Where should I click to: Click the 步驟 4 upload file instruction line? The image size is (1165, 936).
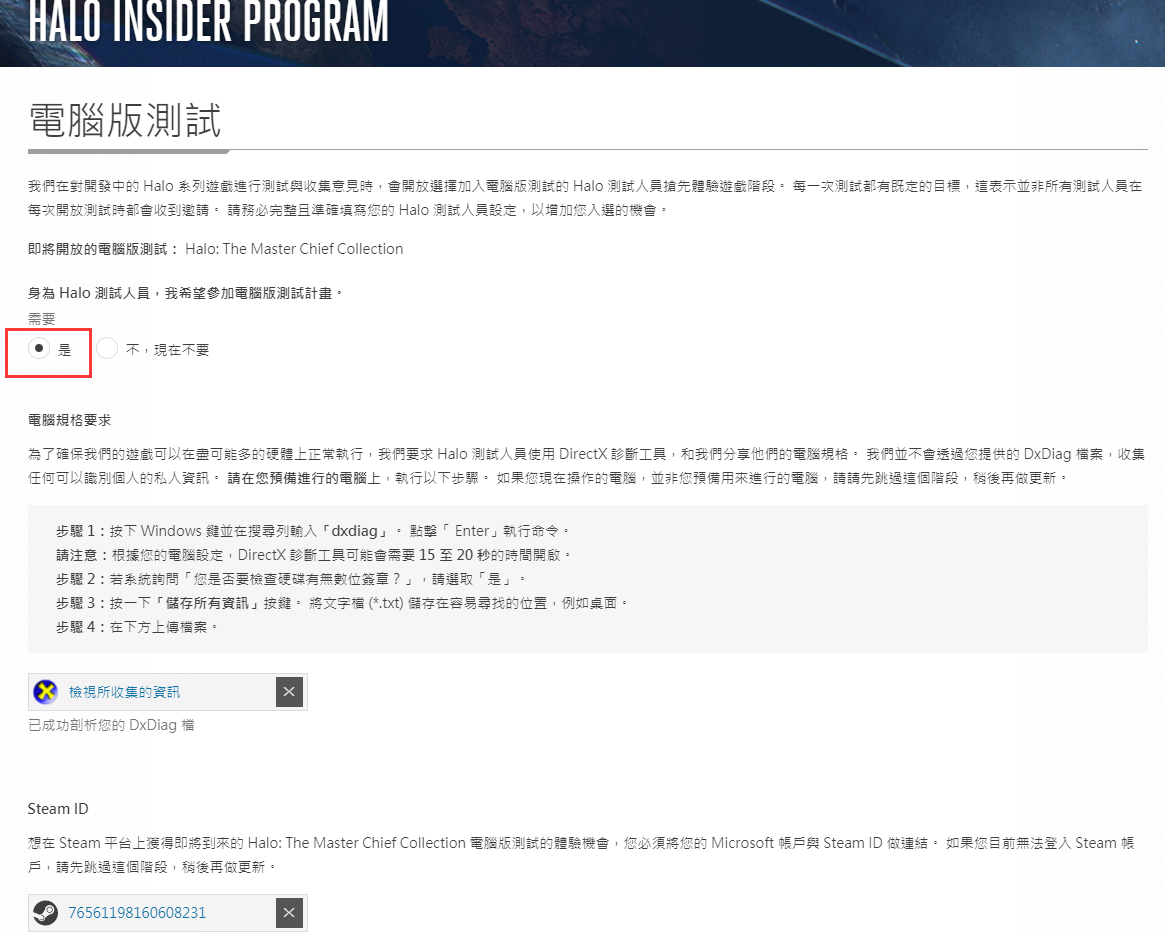tap(137, 627)
